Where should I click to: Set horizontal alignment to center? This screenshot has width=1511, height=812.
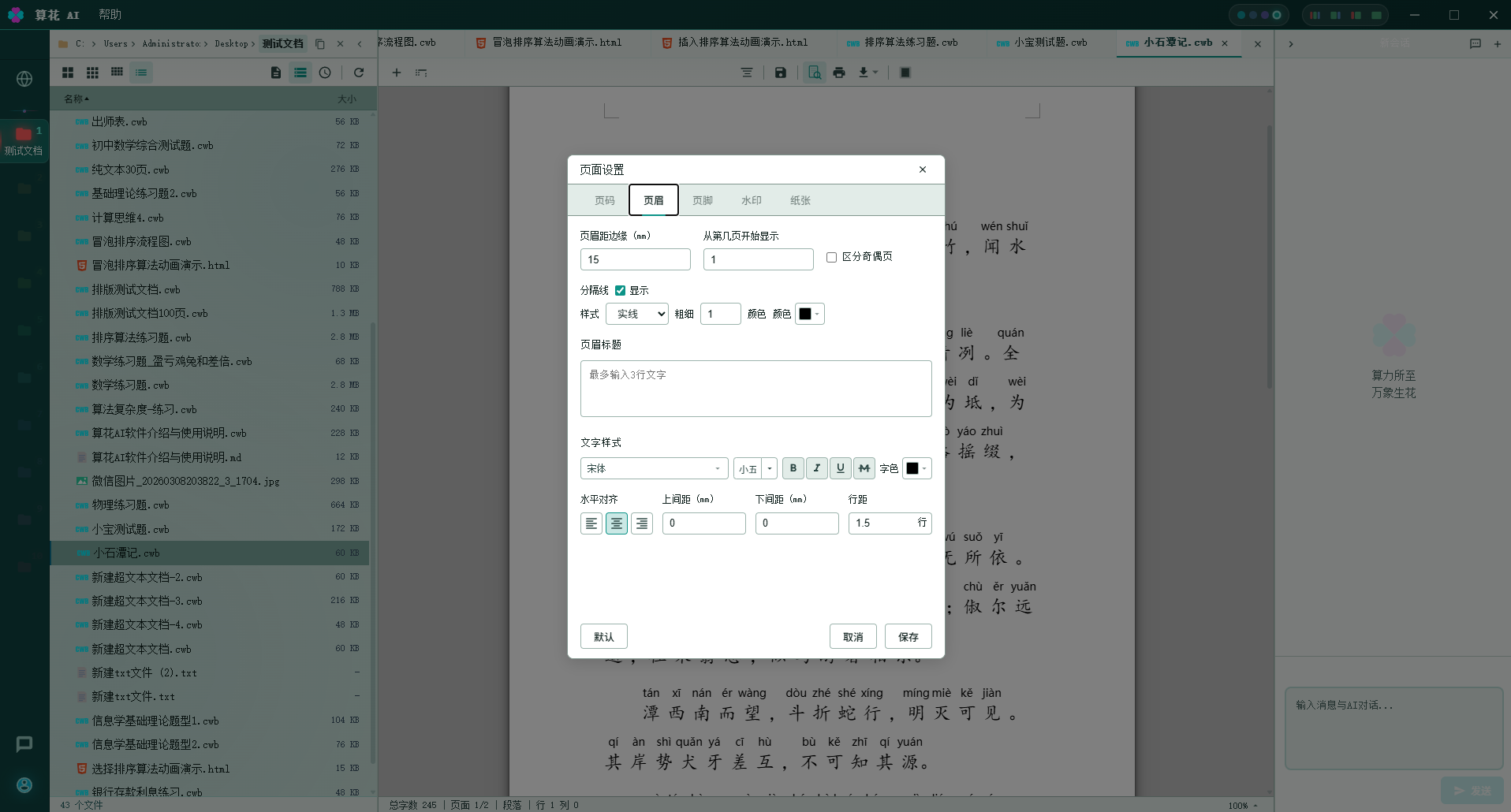[617, 523]
